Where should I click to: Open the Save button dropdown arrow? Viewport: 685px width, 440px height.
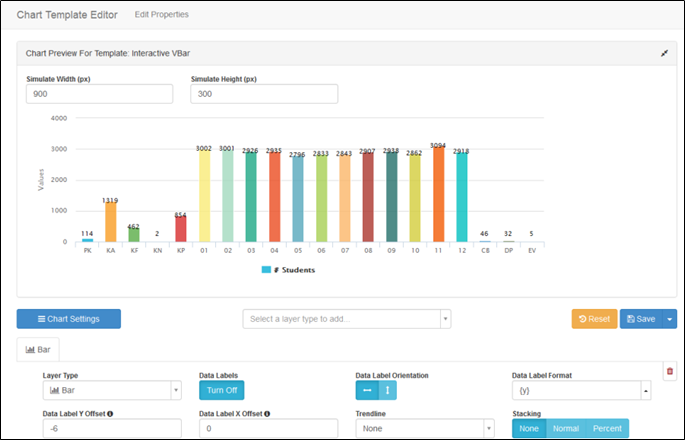(670, 319)
